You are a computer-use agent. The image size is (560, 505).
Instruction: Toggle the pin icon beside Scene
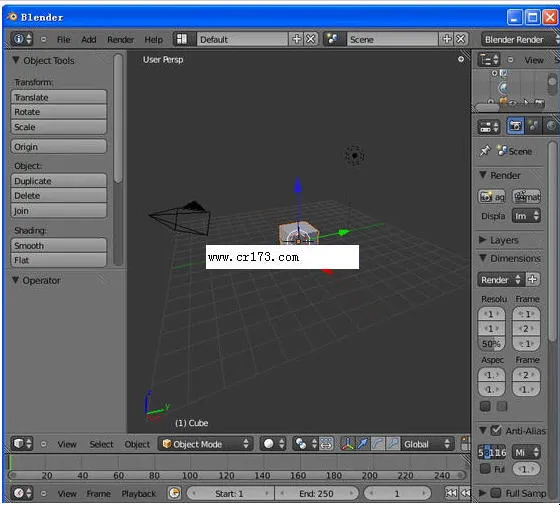485,150
